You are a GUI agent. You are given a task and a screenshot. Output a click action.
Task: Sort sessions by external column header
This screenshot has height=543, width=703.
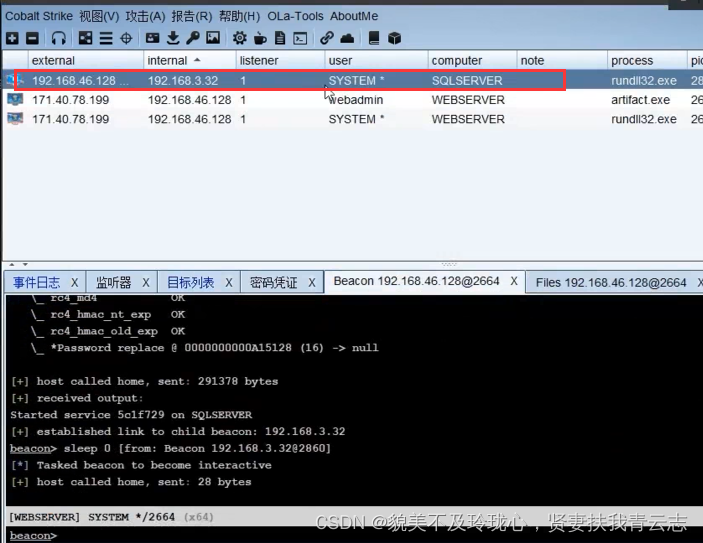pos(86,60)
